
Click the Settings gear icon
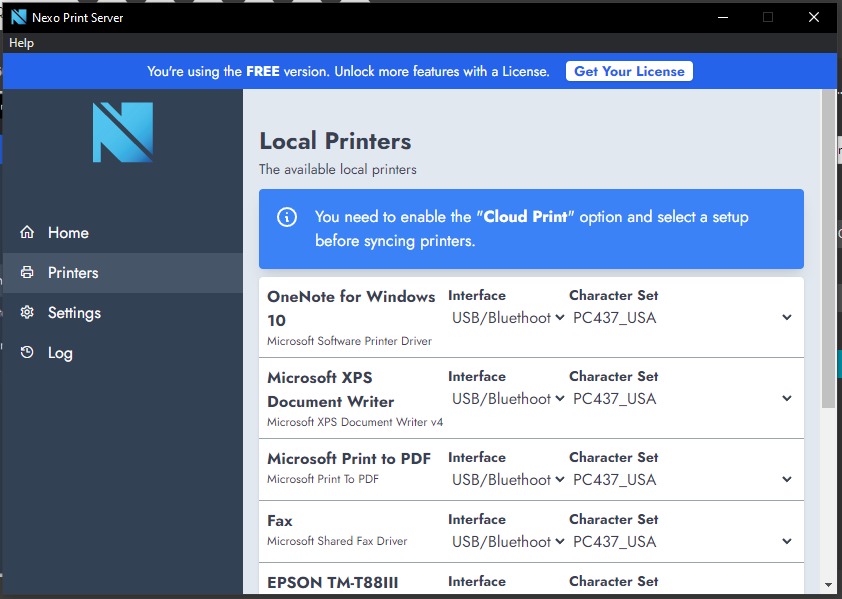27,312
